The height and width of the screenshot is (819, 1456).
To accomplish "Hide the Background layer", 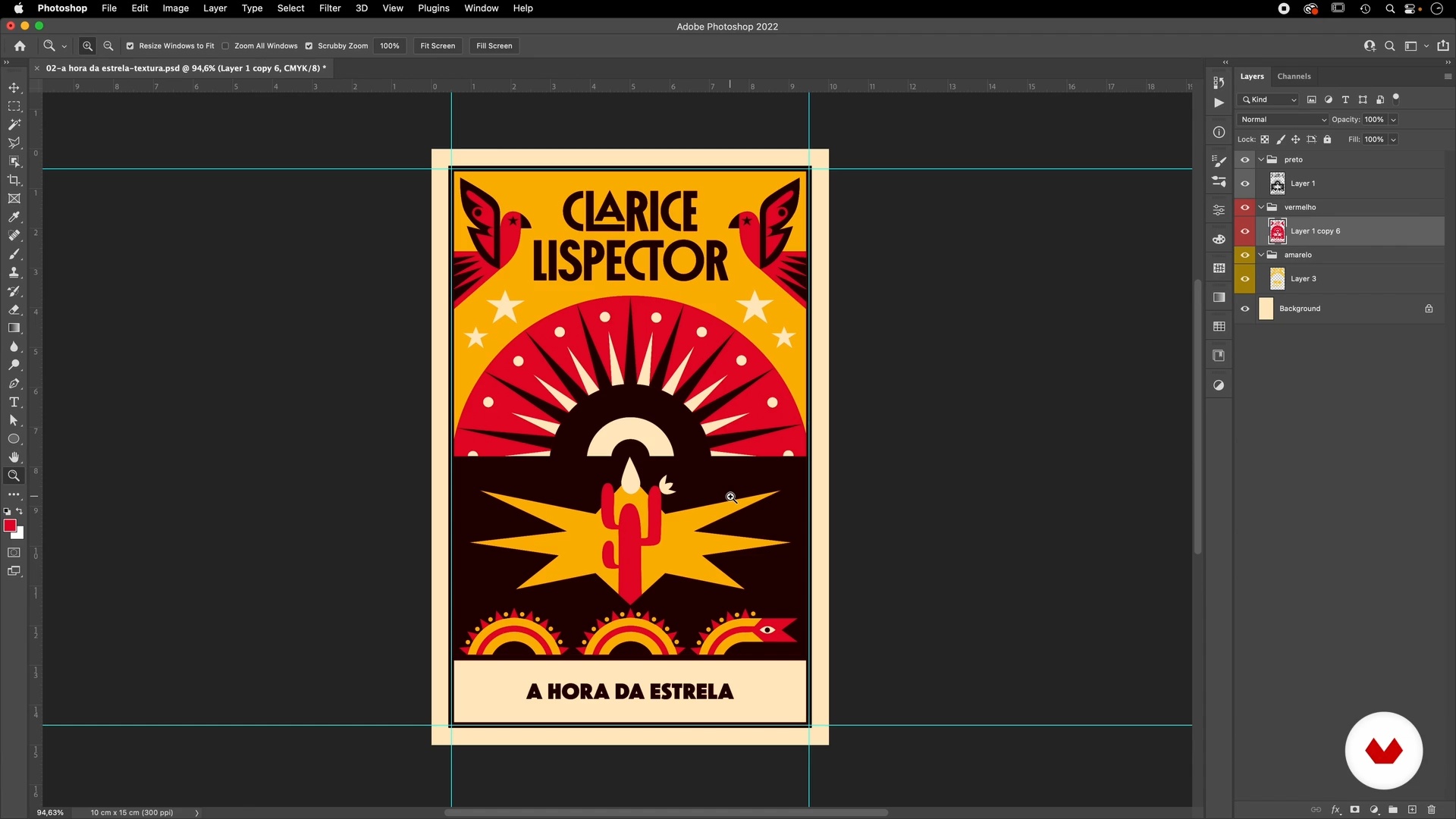I will tap(1244, 309).
